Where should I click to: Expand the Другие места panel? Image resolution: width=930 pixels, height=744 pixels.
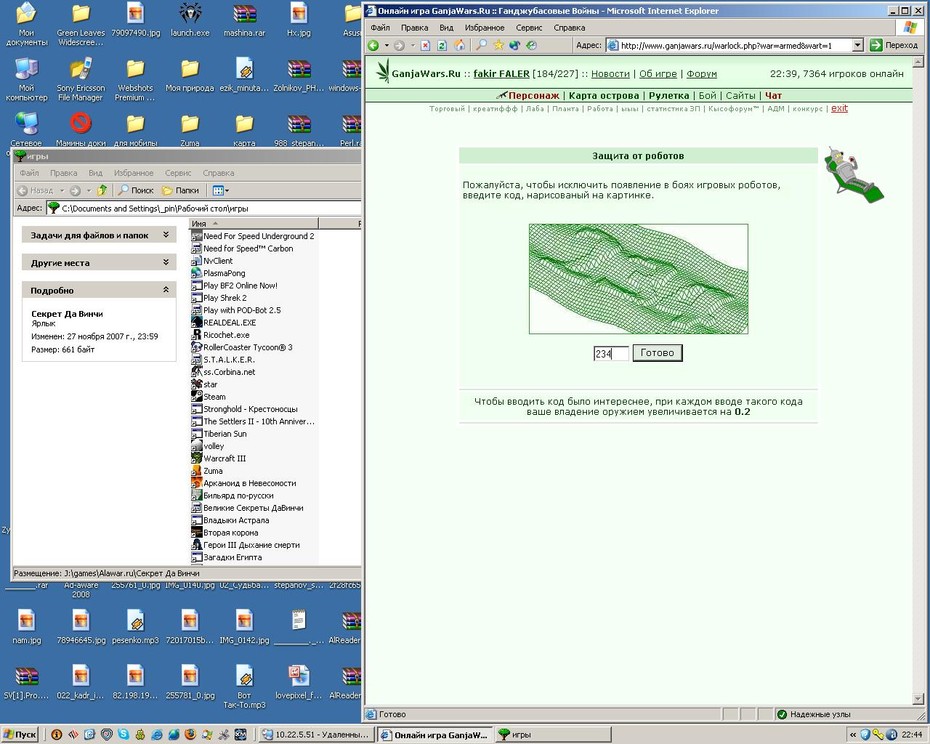tap(165, 262)
